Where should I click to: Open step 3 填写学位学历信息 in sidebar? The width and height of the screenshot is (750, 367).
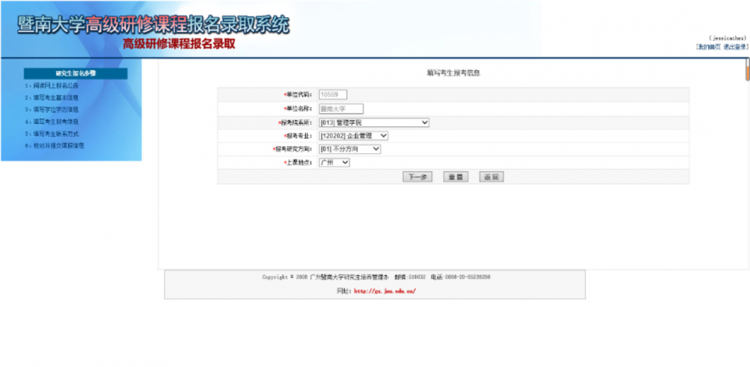52,110
